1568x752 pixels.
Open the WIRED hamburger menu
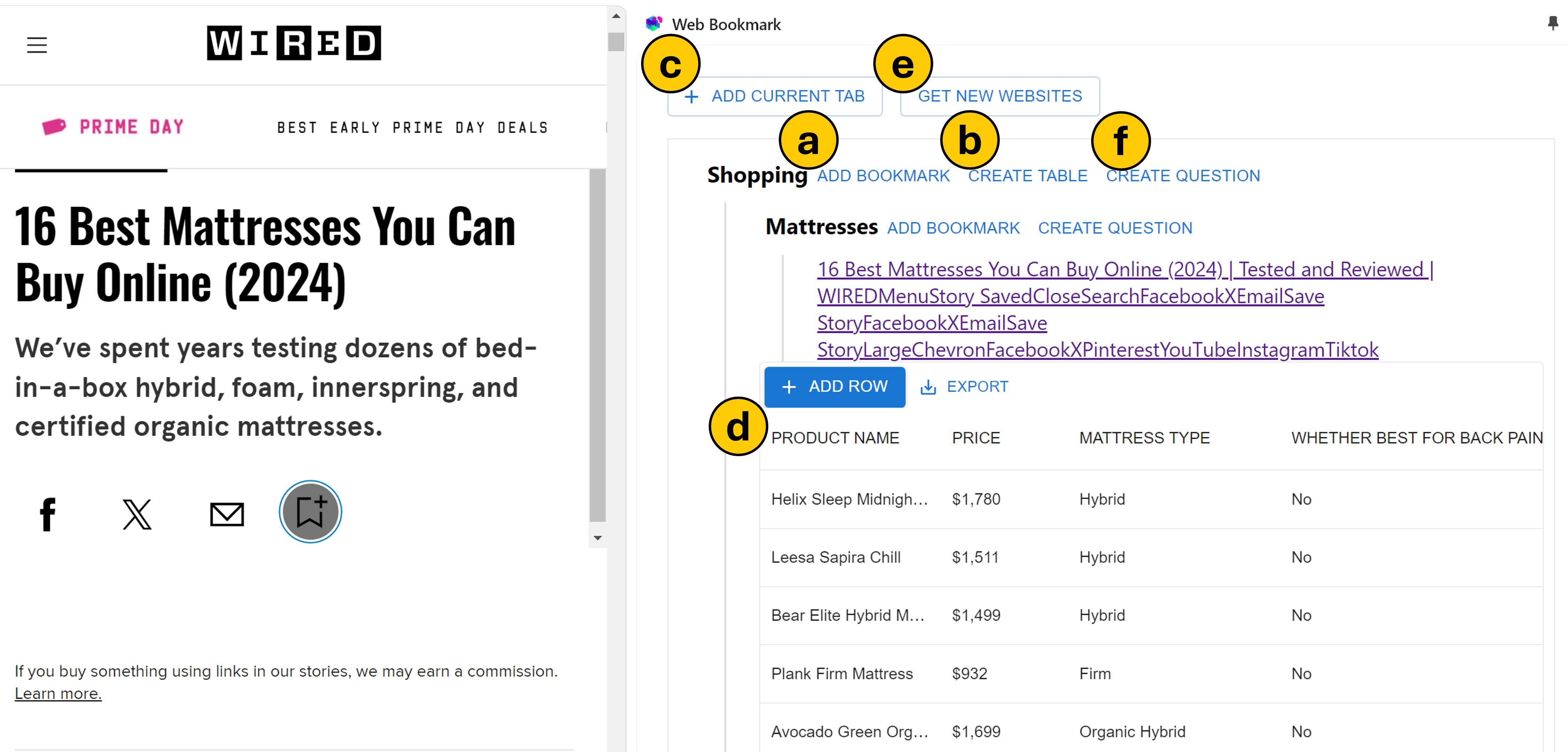[x=37, y=44]
